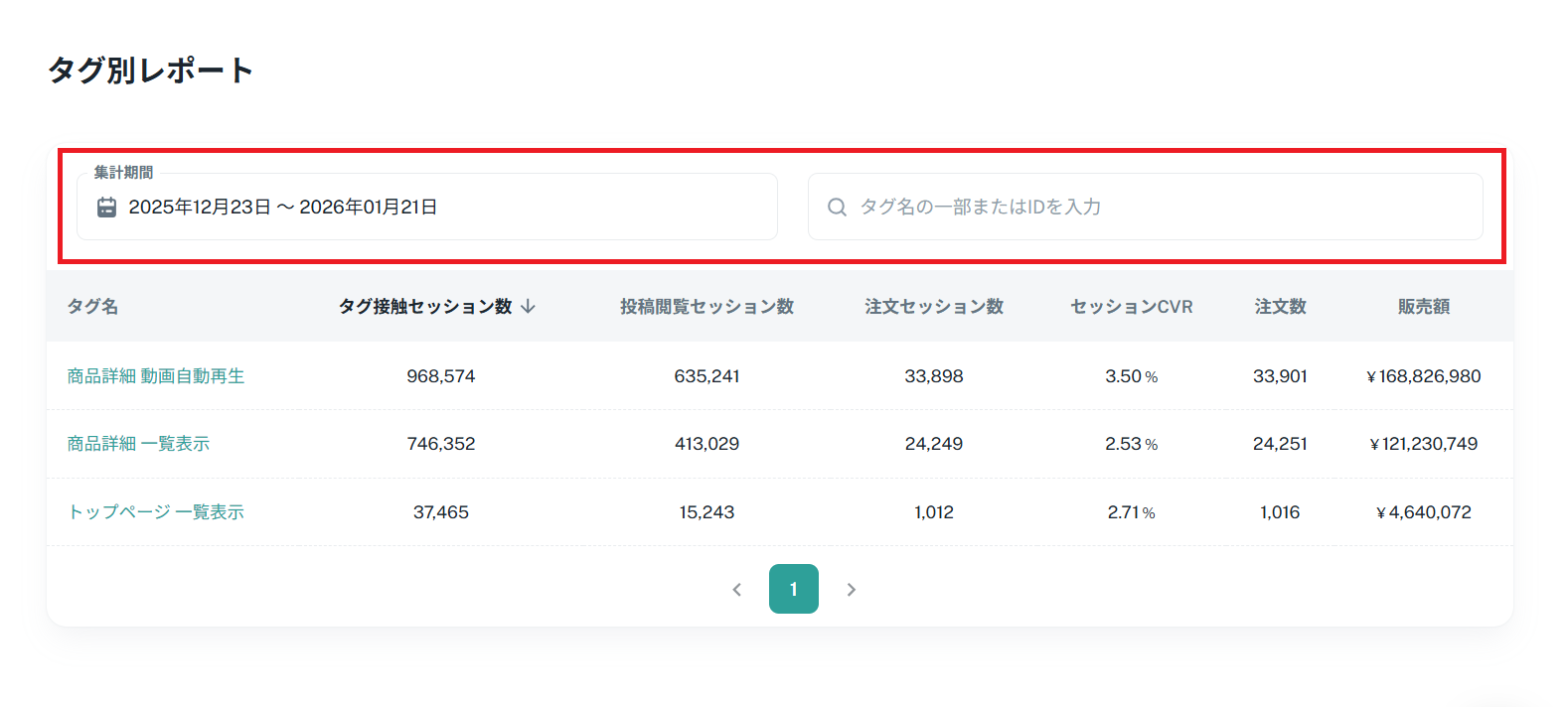Image resolution: width=1568 pixels, height=707 pixels.
Task: Open 商品詳細 一覧表示 tag link
Action: (138, 444)
